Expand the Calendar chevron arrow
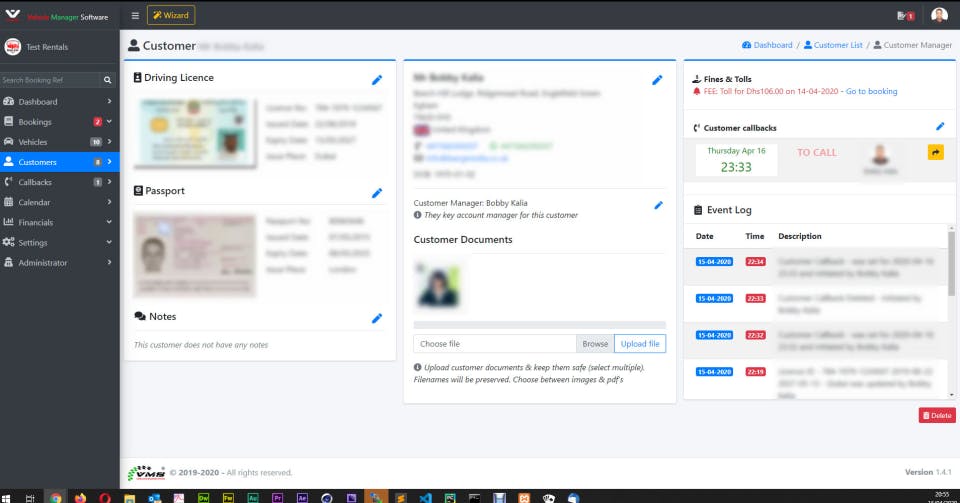The image size is (960, 503). [x=110, y=203]
